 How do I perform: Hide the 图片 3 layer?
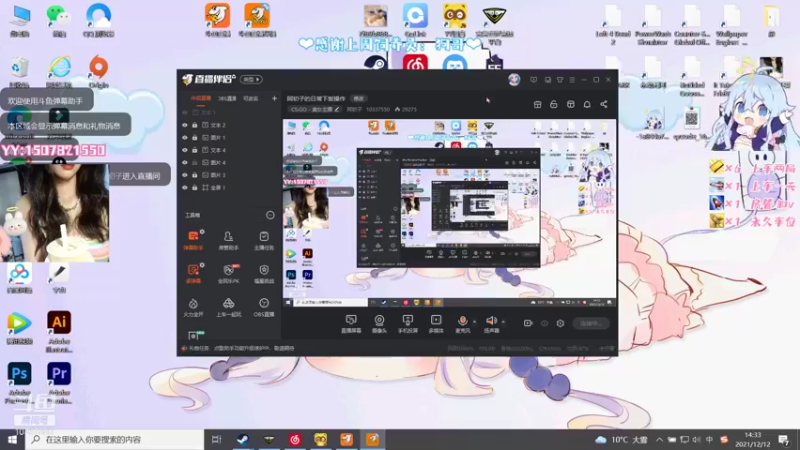[185, 175]
